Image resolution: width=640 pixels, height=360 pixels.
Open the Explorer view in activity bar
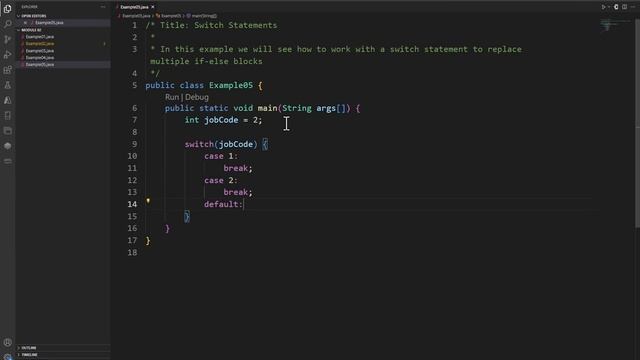coord(7,9)
